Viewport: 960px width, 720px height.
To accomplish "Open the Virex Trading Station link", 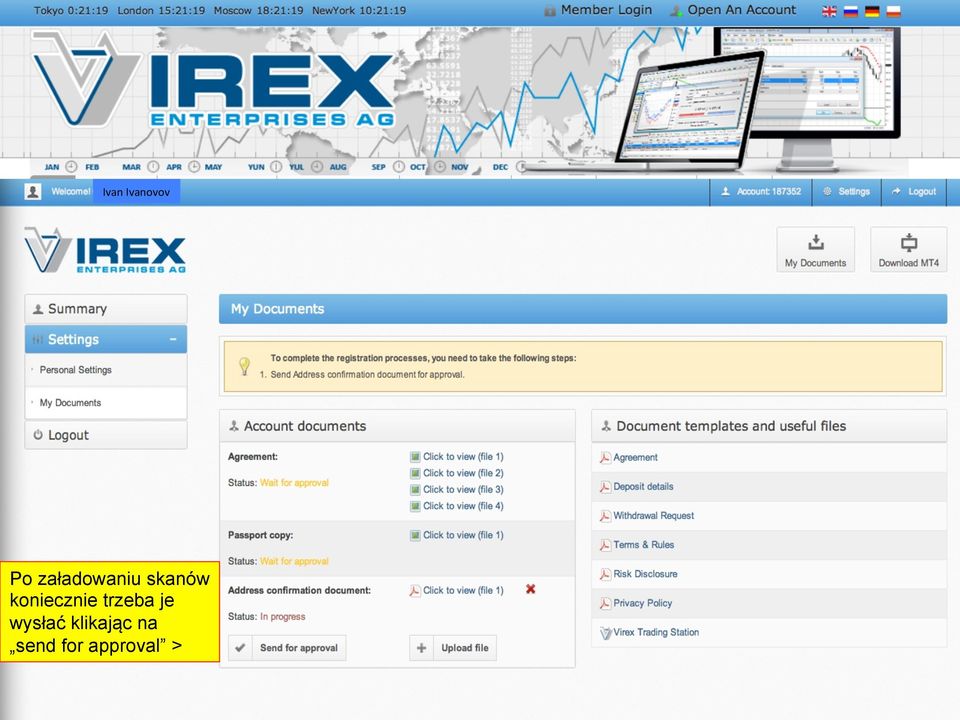I will (656, 632).
